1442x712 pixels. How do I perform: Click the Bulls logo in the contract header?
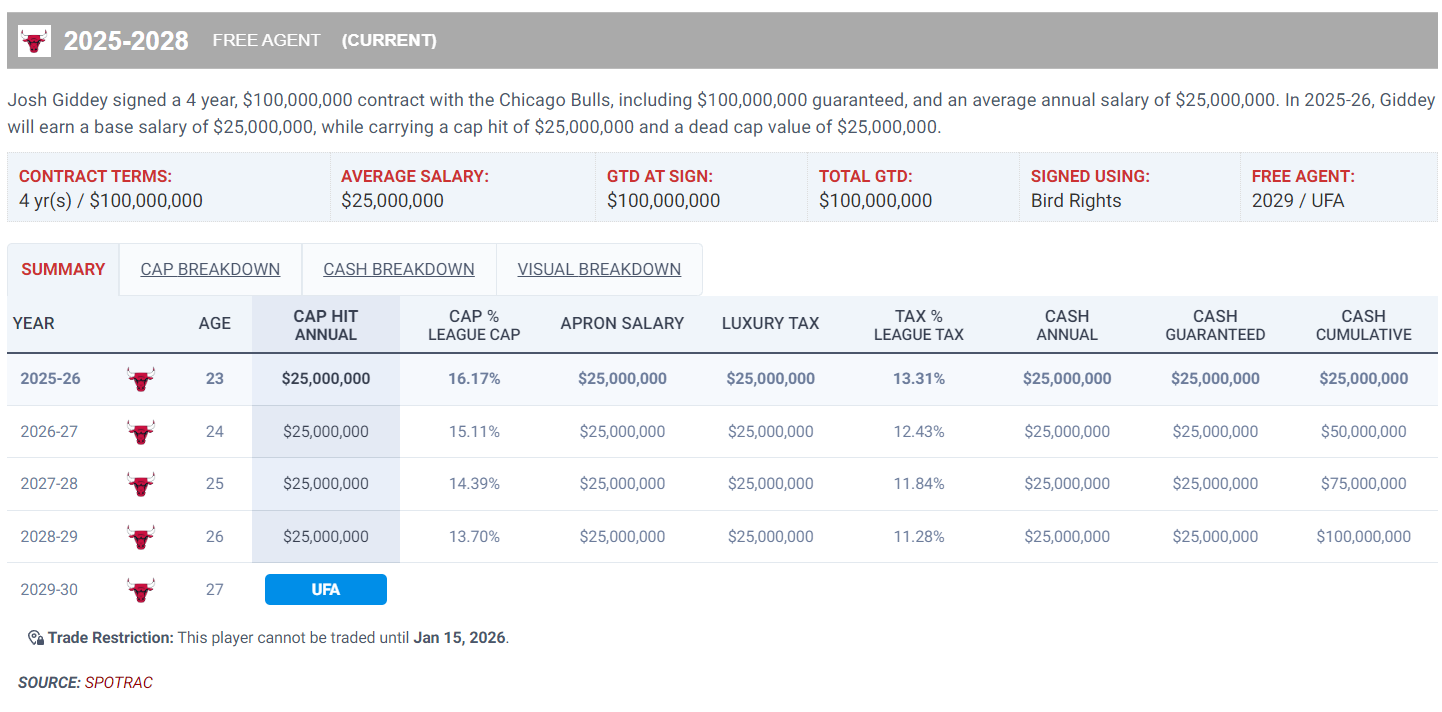35,41
